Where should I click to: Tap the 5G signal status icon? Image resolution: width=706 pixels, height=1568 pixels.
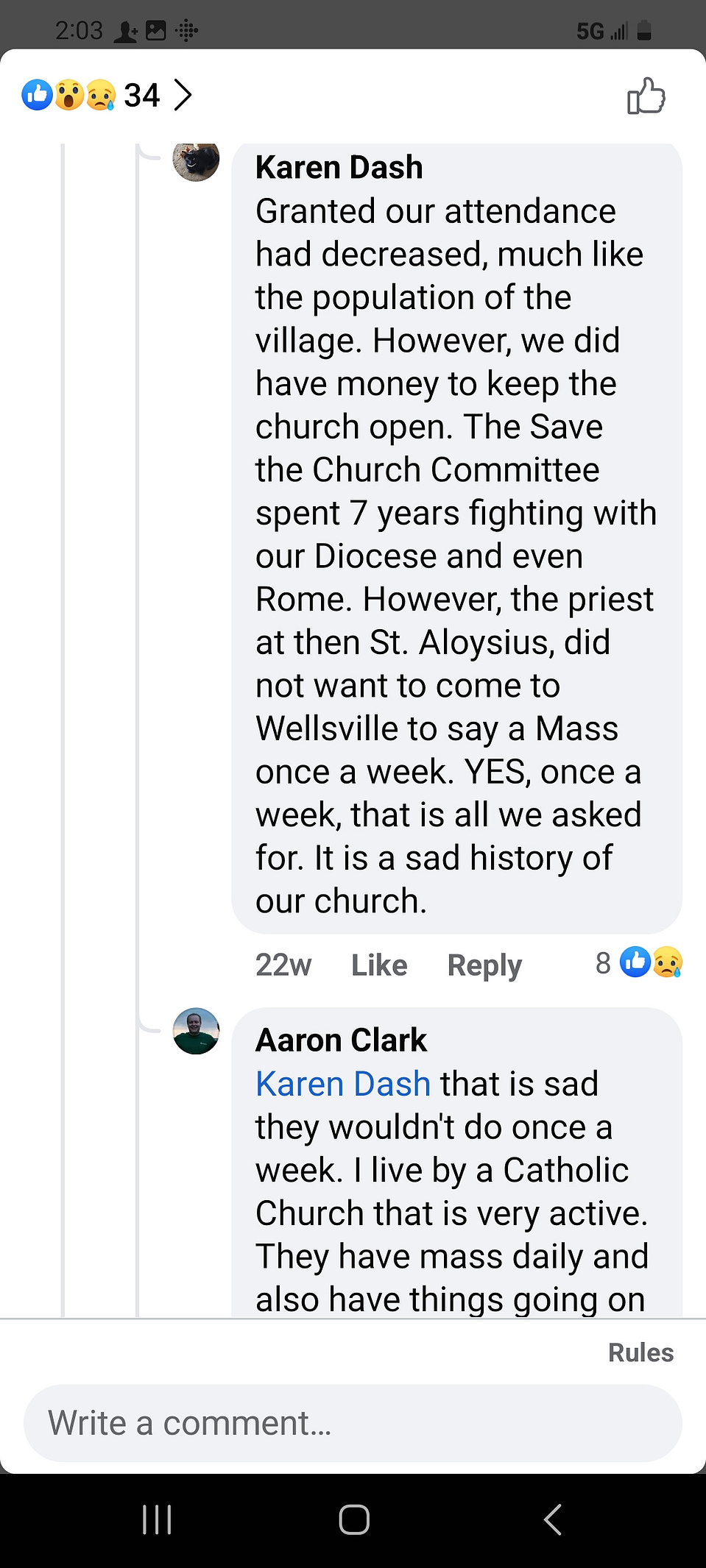602,31
